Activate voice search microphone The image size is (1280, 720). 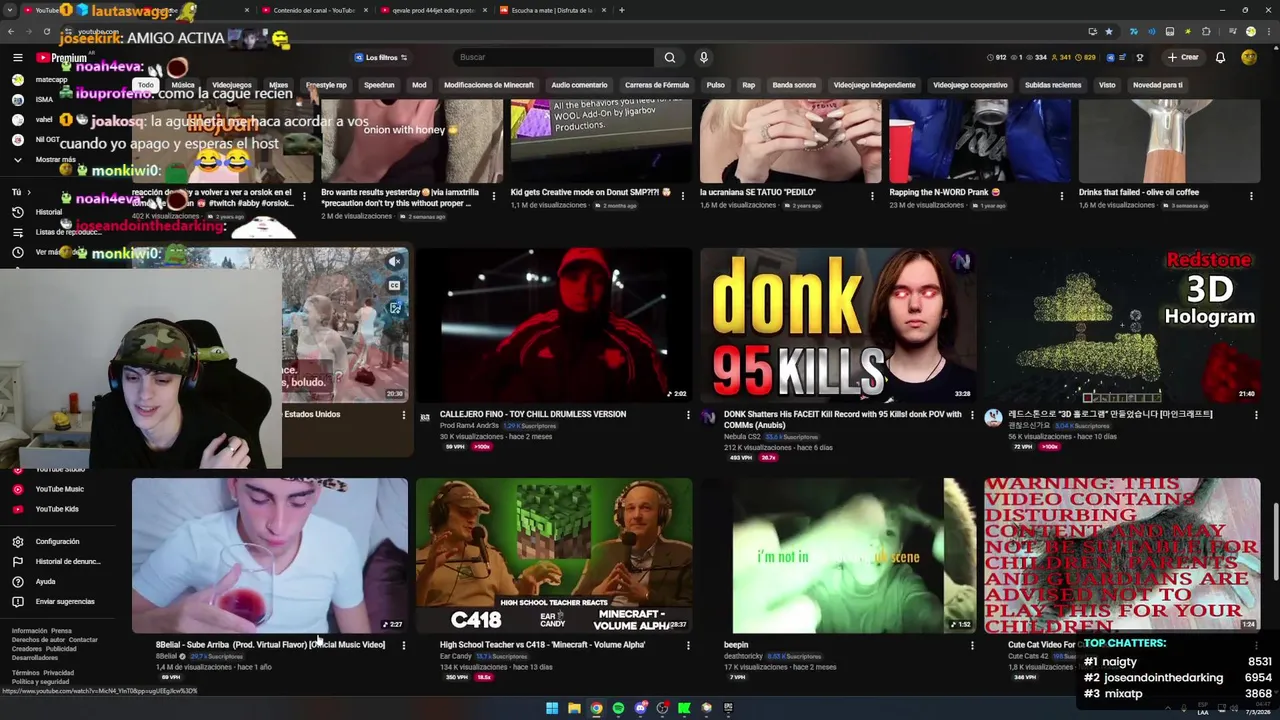coord(704,57)
